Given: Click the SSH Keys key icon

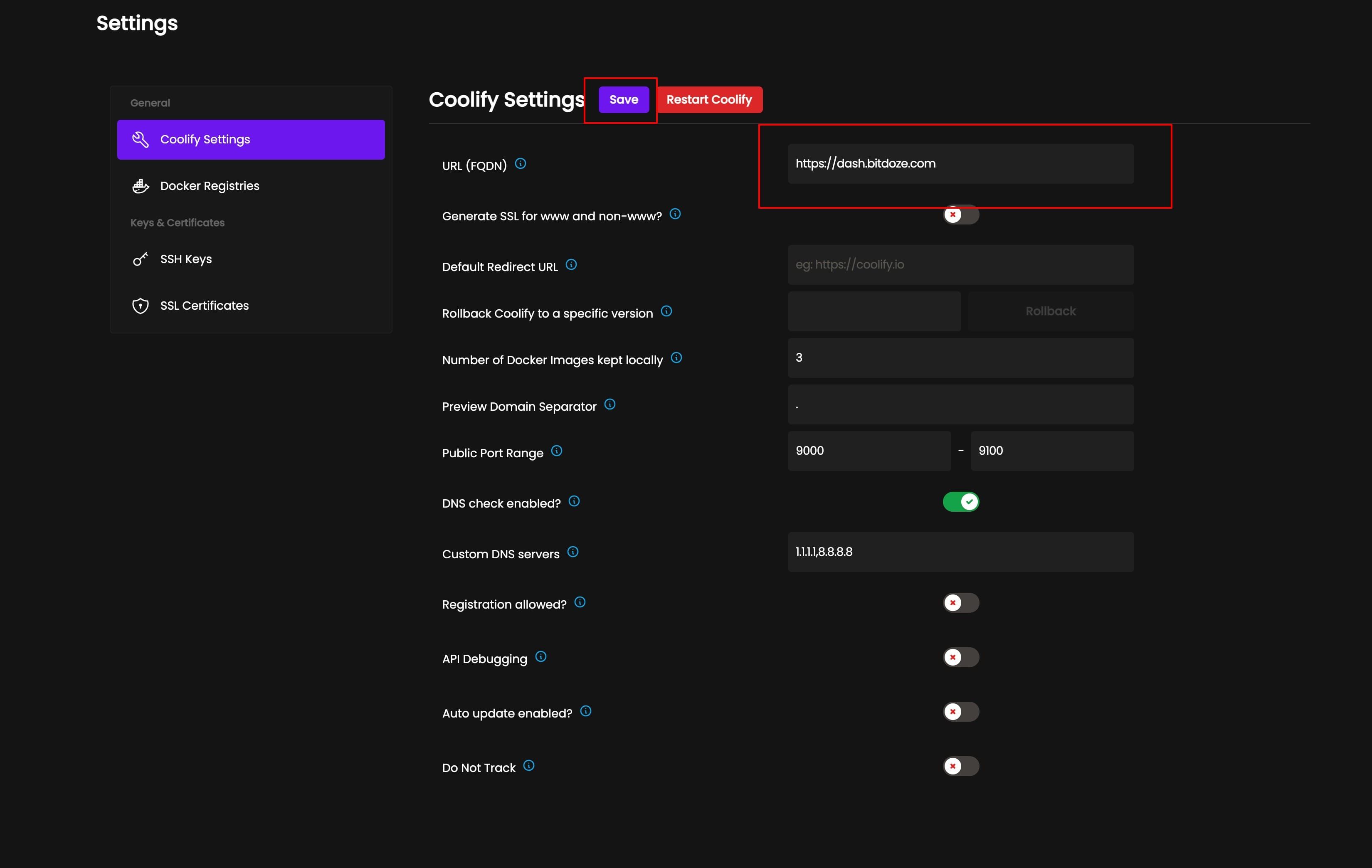Looking at the screenshot, I should (140, 259).
